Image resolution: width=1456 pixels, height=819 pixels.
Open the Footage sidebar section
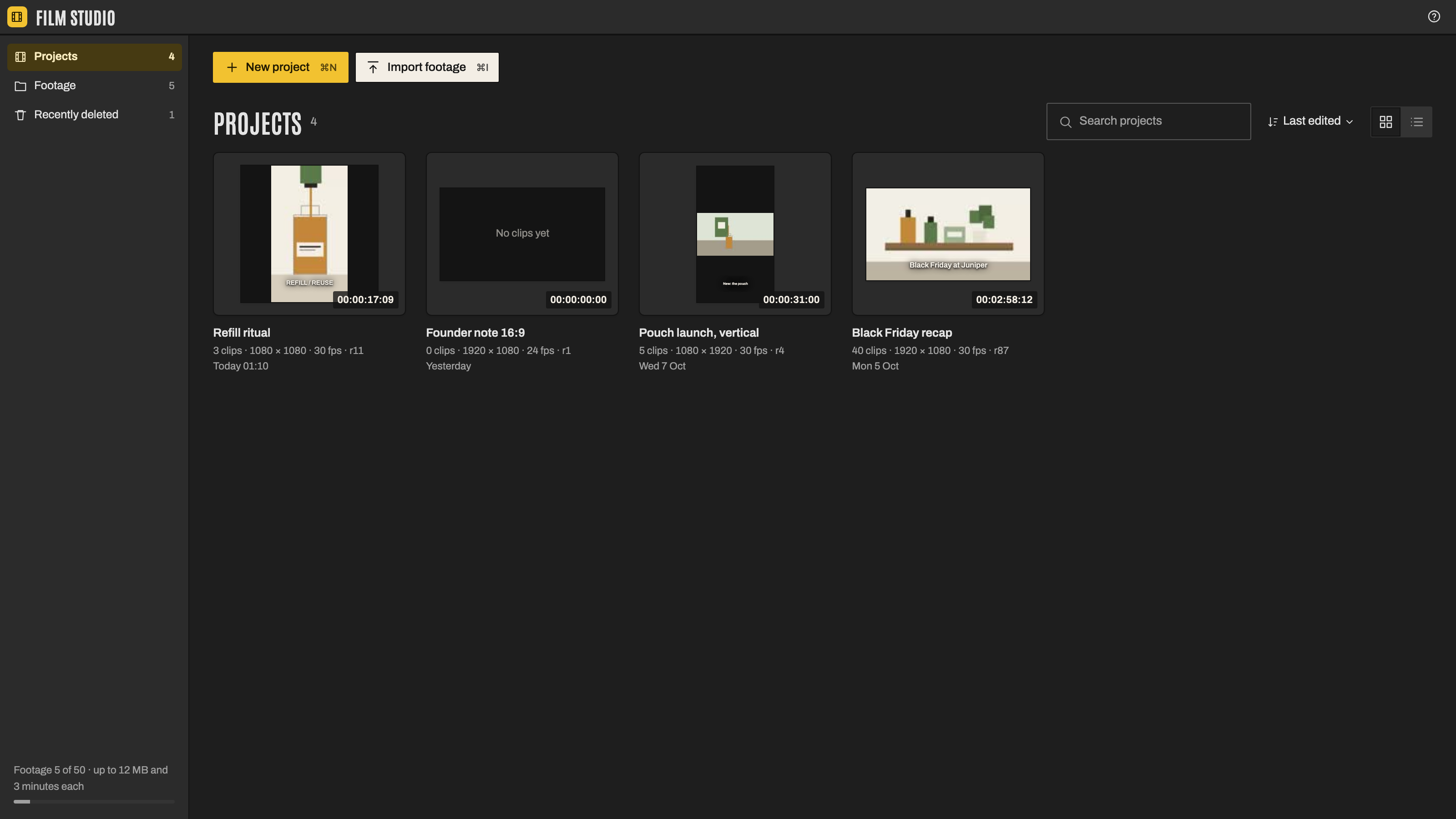(x=94, y=86)
